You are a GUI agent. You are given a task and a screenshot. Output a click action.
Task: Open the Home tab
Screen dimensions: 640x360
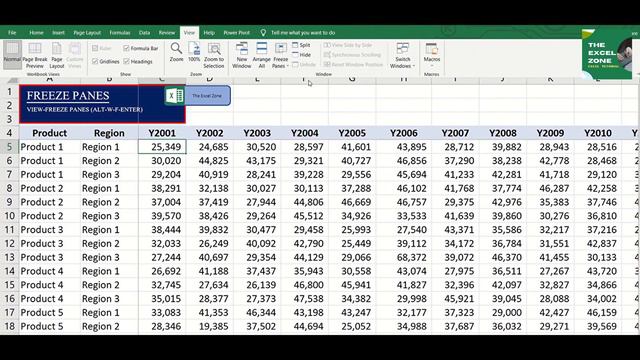tap(36, 33)
